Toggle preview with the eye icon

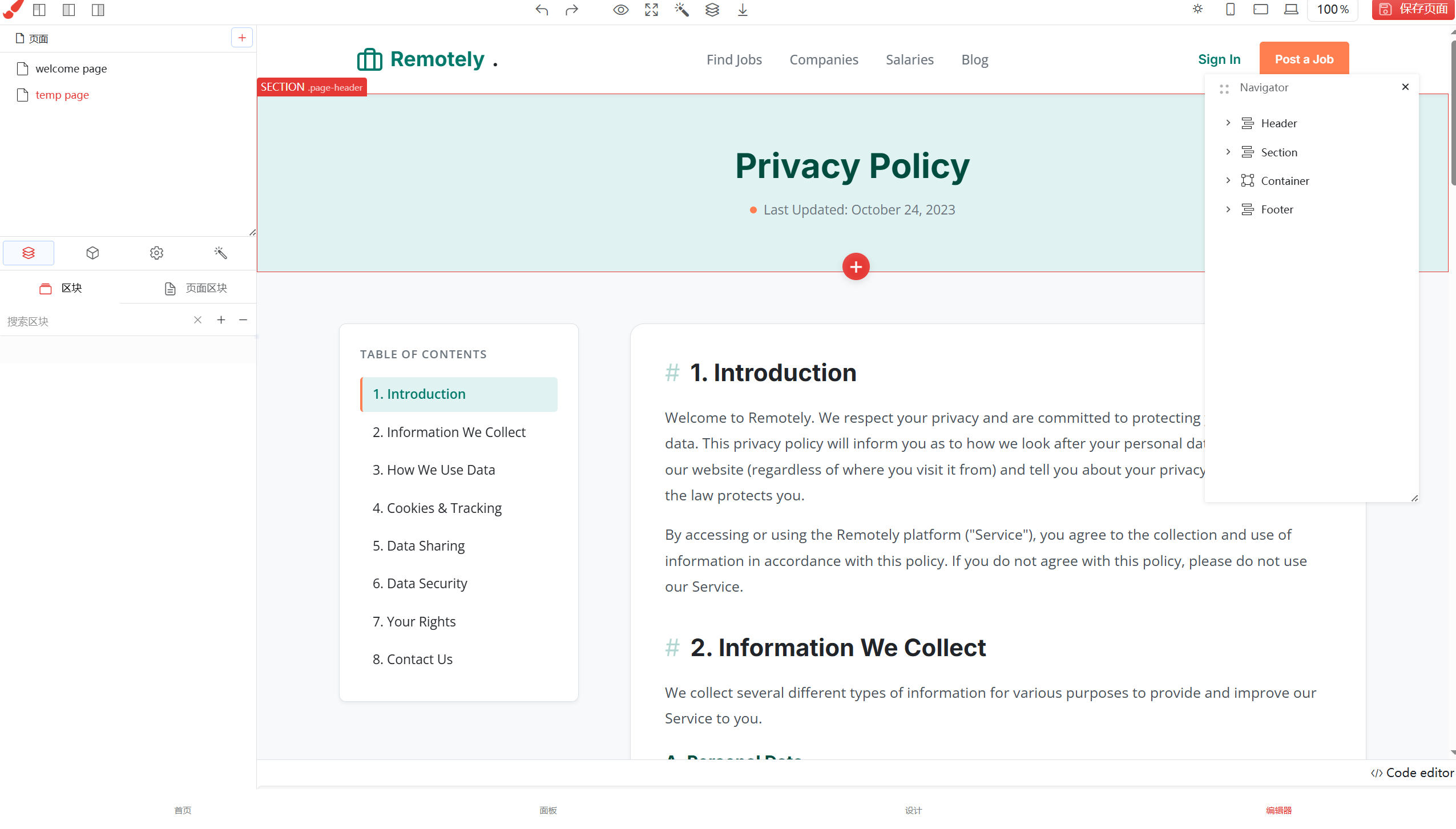[620, 10]
